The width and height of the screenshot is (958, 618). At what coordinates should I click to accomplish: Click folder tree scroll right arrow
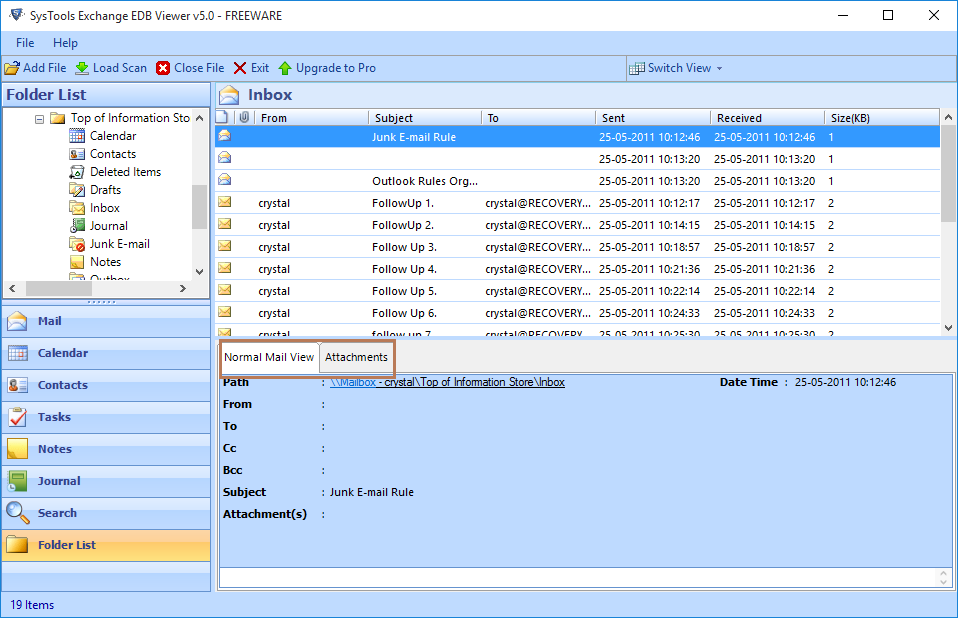183,288
